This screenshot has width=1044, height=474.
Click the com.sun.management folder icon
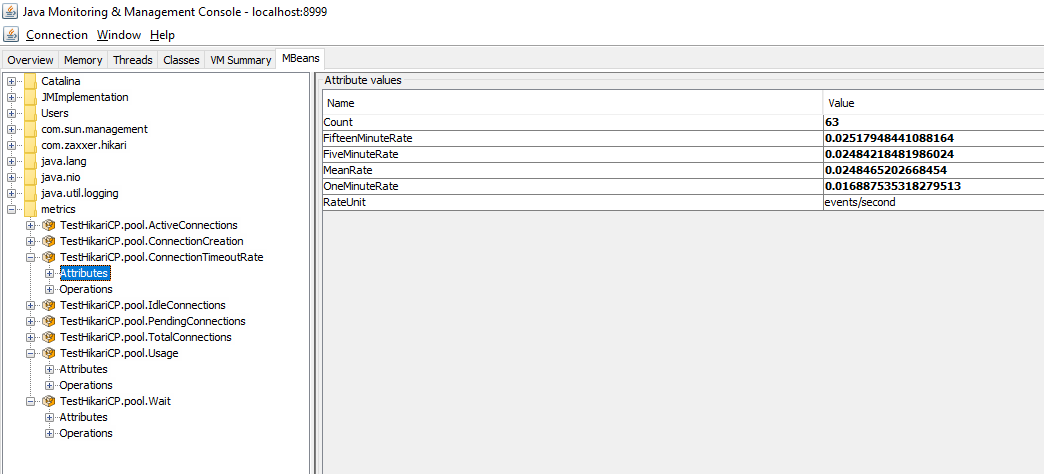tap(31, 129)
